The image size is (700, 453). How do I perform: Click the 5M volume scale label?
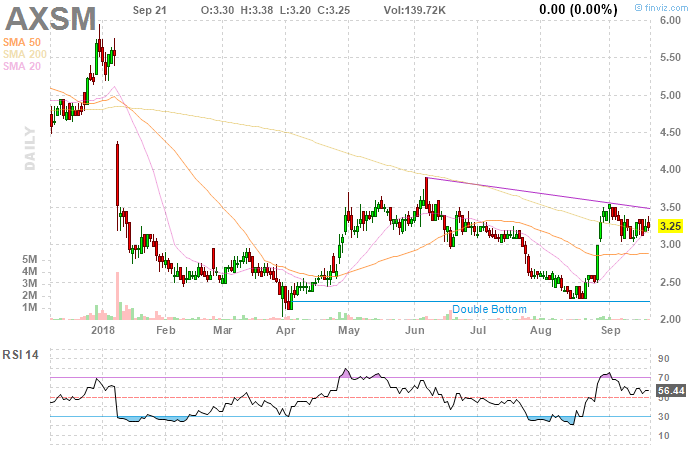point(29,259)
